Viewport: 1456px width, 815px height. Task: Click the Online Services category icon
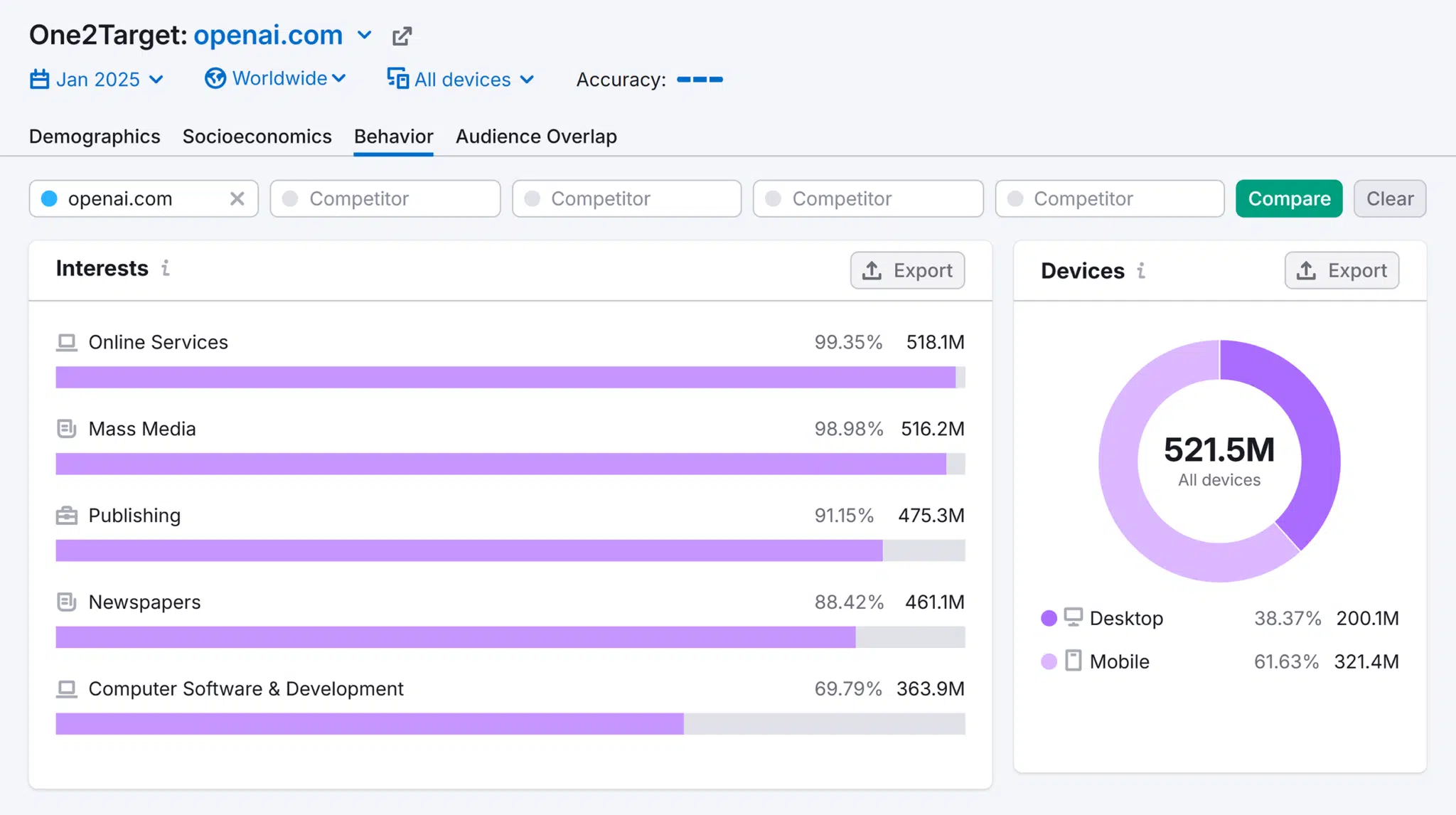65,341
